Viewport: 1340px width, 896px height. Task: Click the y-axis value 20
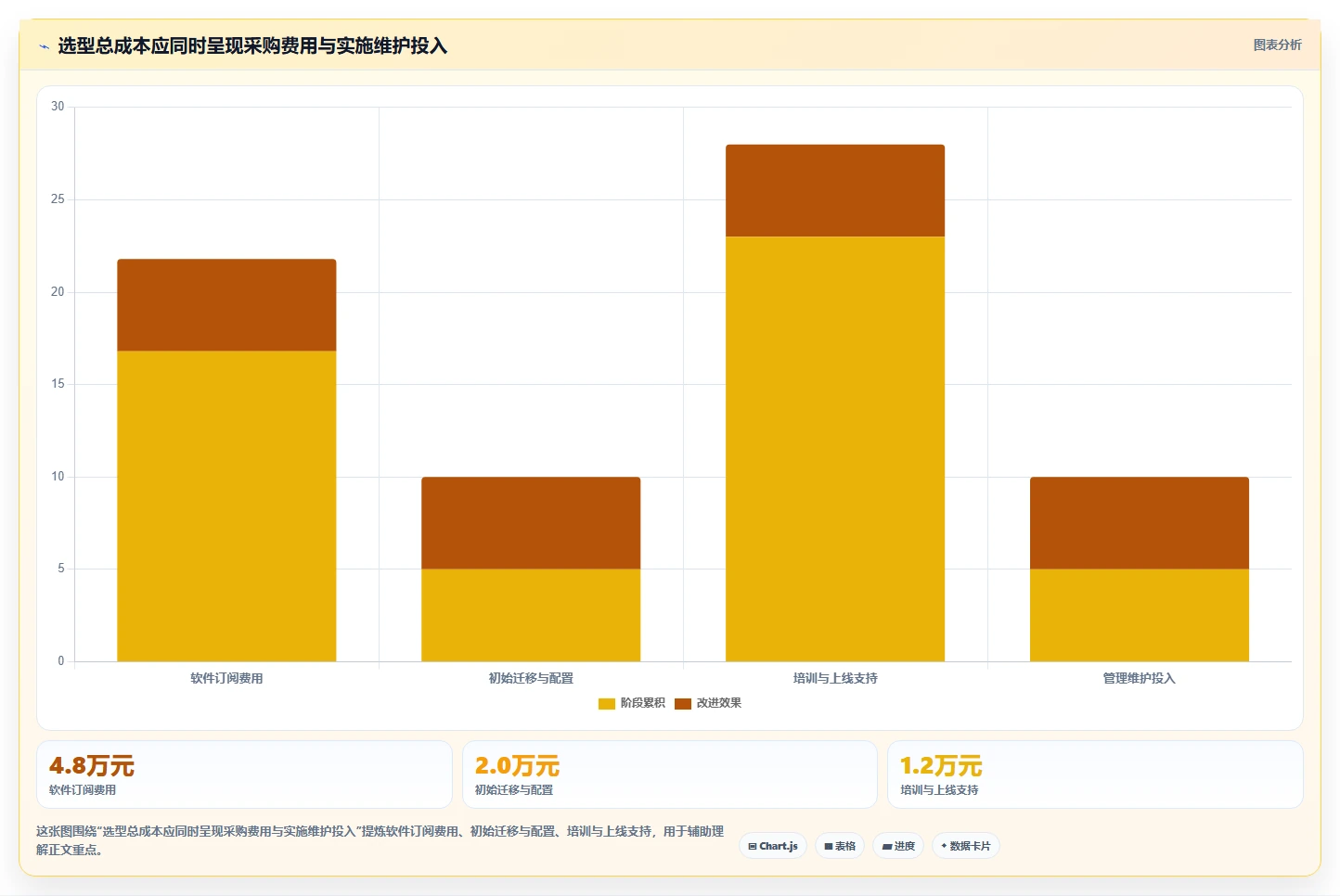pyautogui.click(x=58, y=292)
